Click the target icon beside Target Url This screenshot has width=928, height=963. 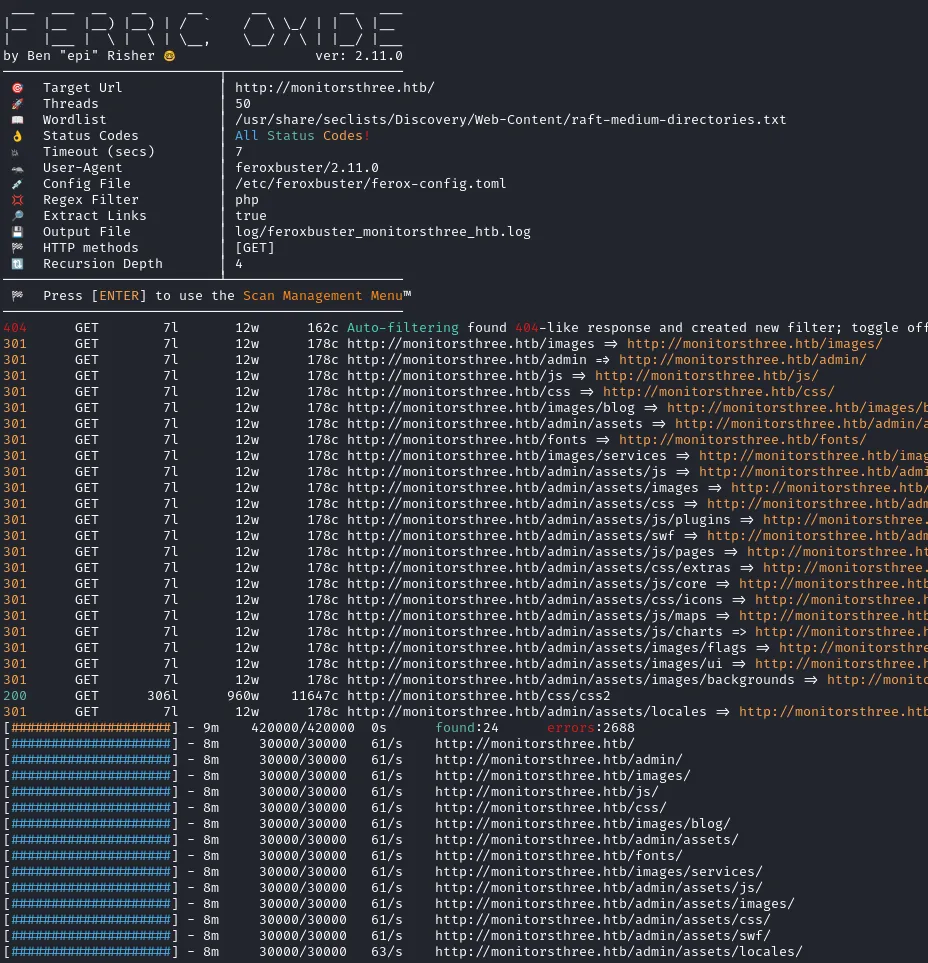click(17, 88)
